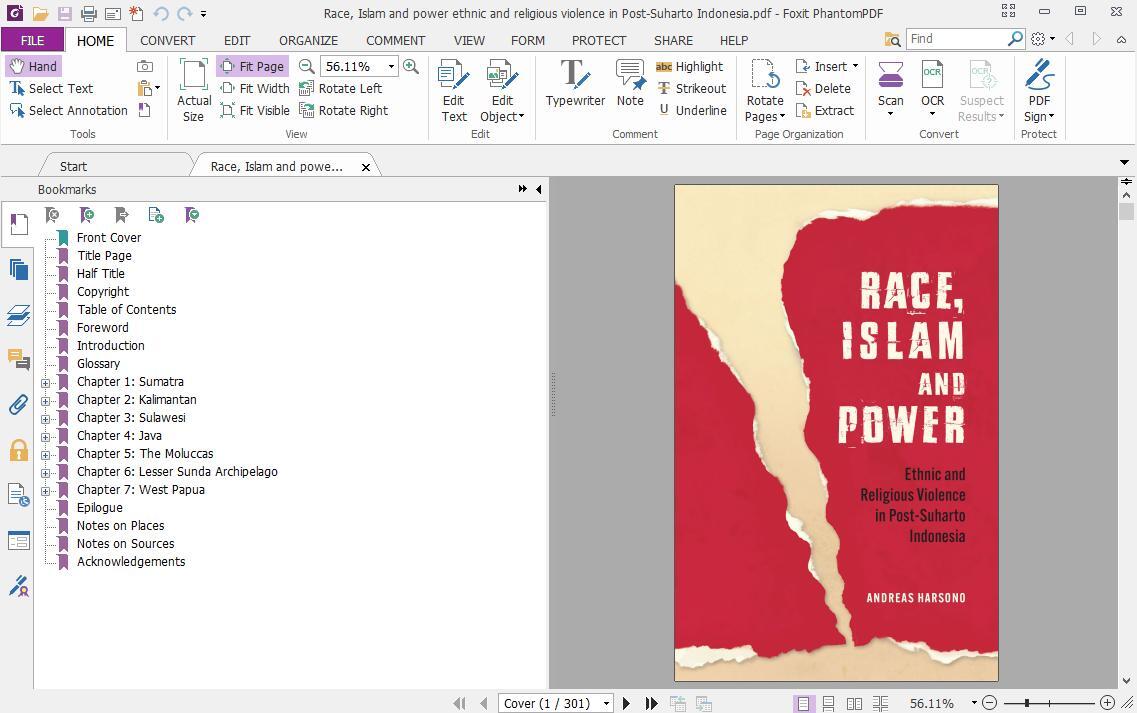Select the Typewriter tool
The image size is (1137, 713).
coord(575,84)
